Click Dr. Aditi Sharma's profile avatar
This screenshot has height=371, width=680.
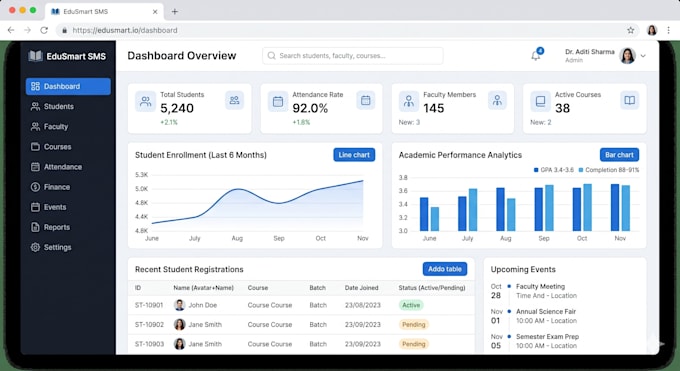(x=627, y=56)
